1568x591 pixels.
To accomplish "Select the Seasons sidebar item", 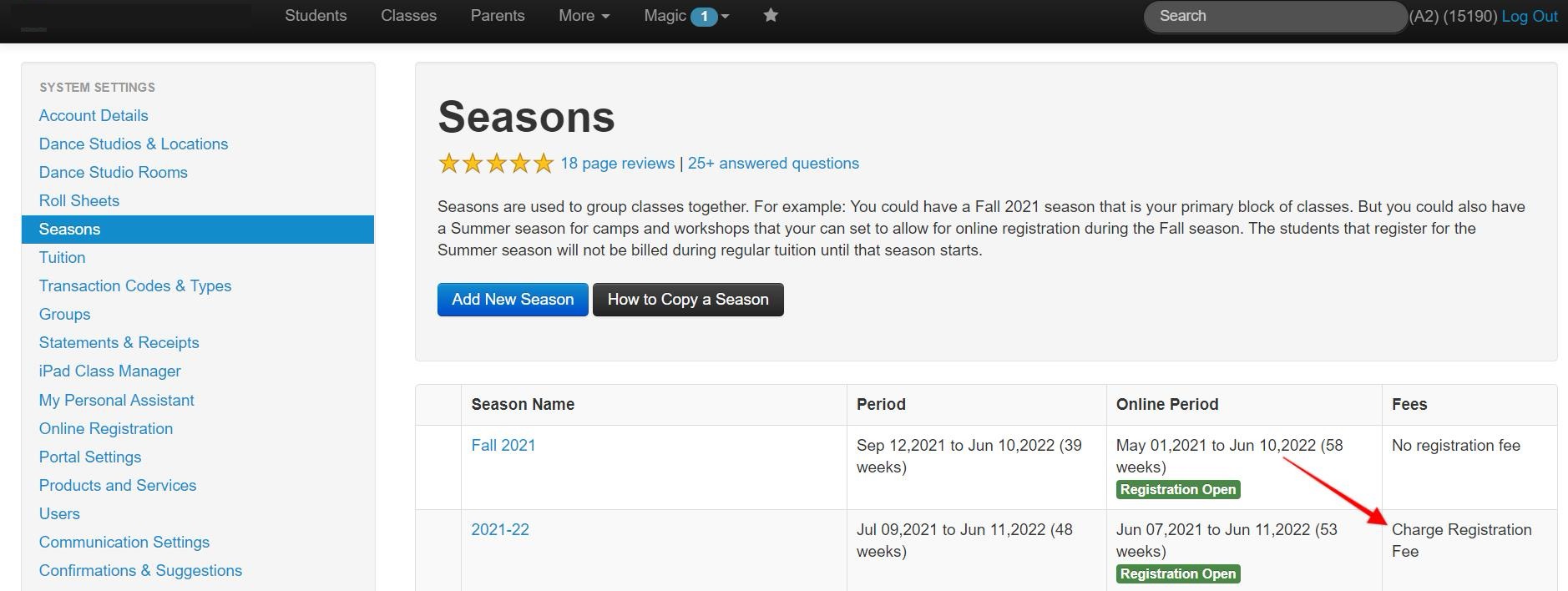I will 70,230.
